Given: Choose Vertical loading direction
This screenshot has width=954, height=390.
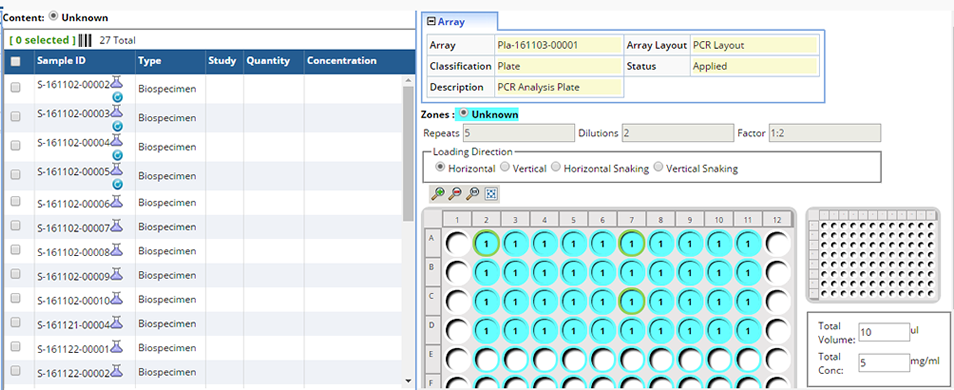Looking at the screenshot, I should (x=504, y=167).
